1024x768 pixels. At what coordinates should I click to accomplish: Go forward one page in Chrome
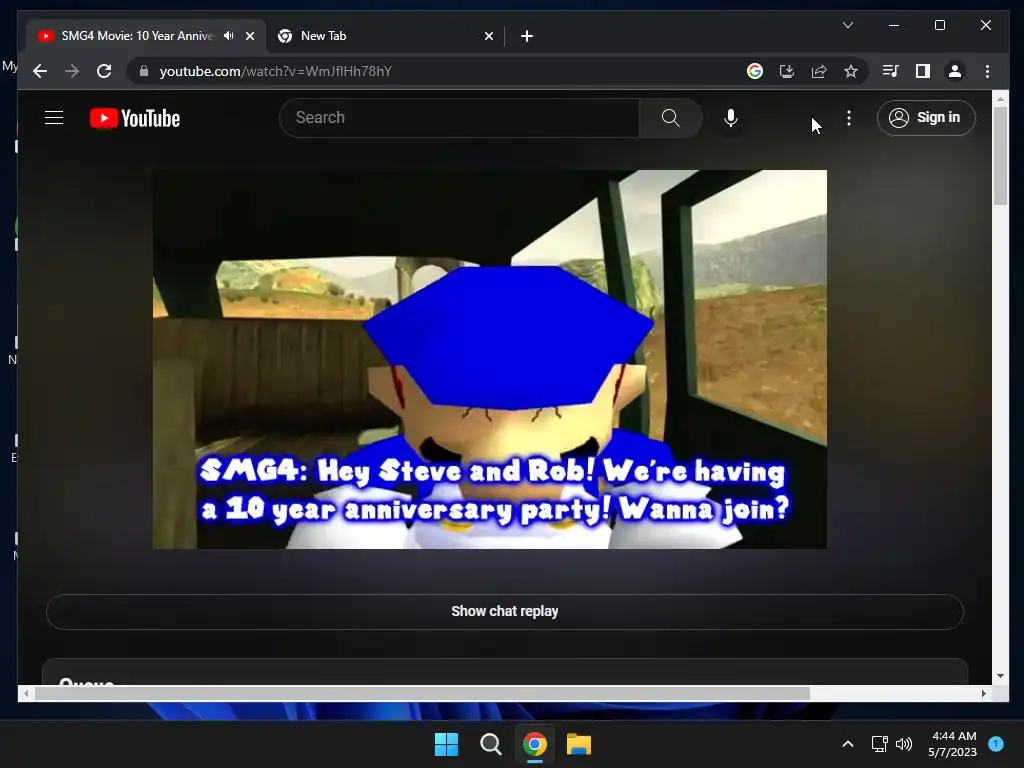point(72,71)
